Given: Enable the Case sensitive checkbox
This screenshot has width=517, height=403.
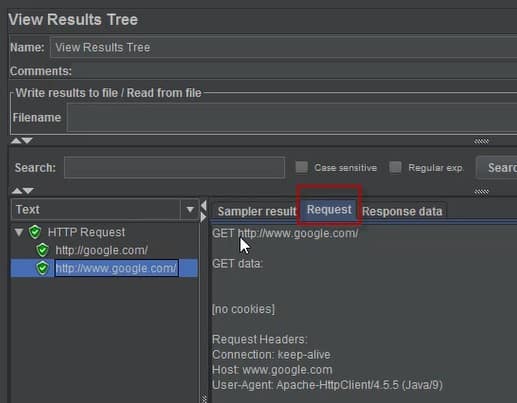Looking at the screenshot, I should point(302,167).
